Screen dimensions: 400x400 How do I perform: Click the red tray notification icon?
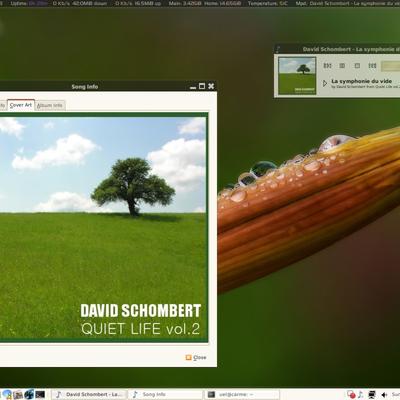tap(351, 395)
